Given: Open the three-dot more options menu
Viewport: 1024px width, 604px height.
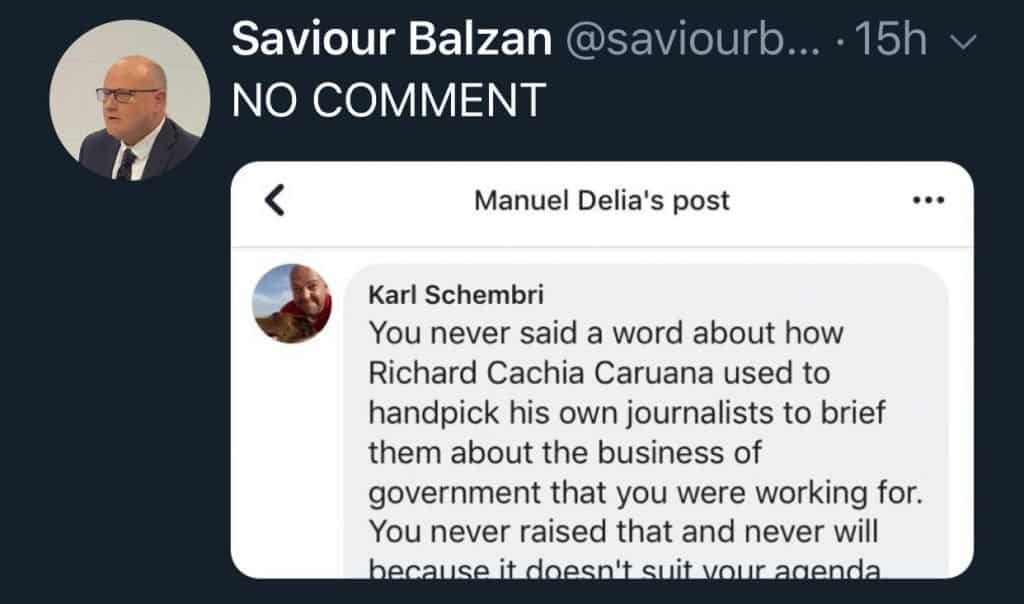Looking at the screenshot, I should pos(929,200).
